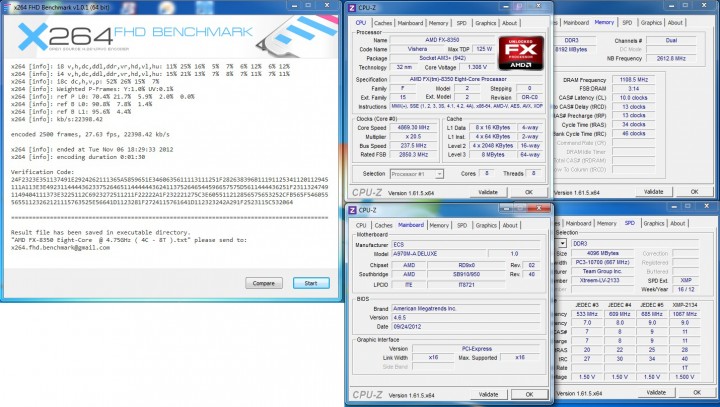Viewport: 720px width, 407px height.
Task: Click the motherboard model A970M-A DELUXE
Action: [439, 254]
